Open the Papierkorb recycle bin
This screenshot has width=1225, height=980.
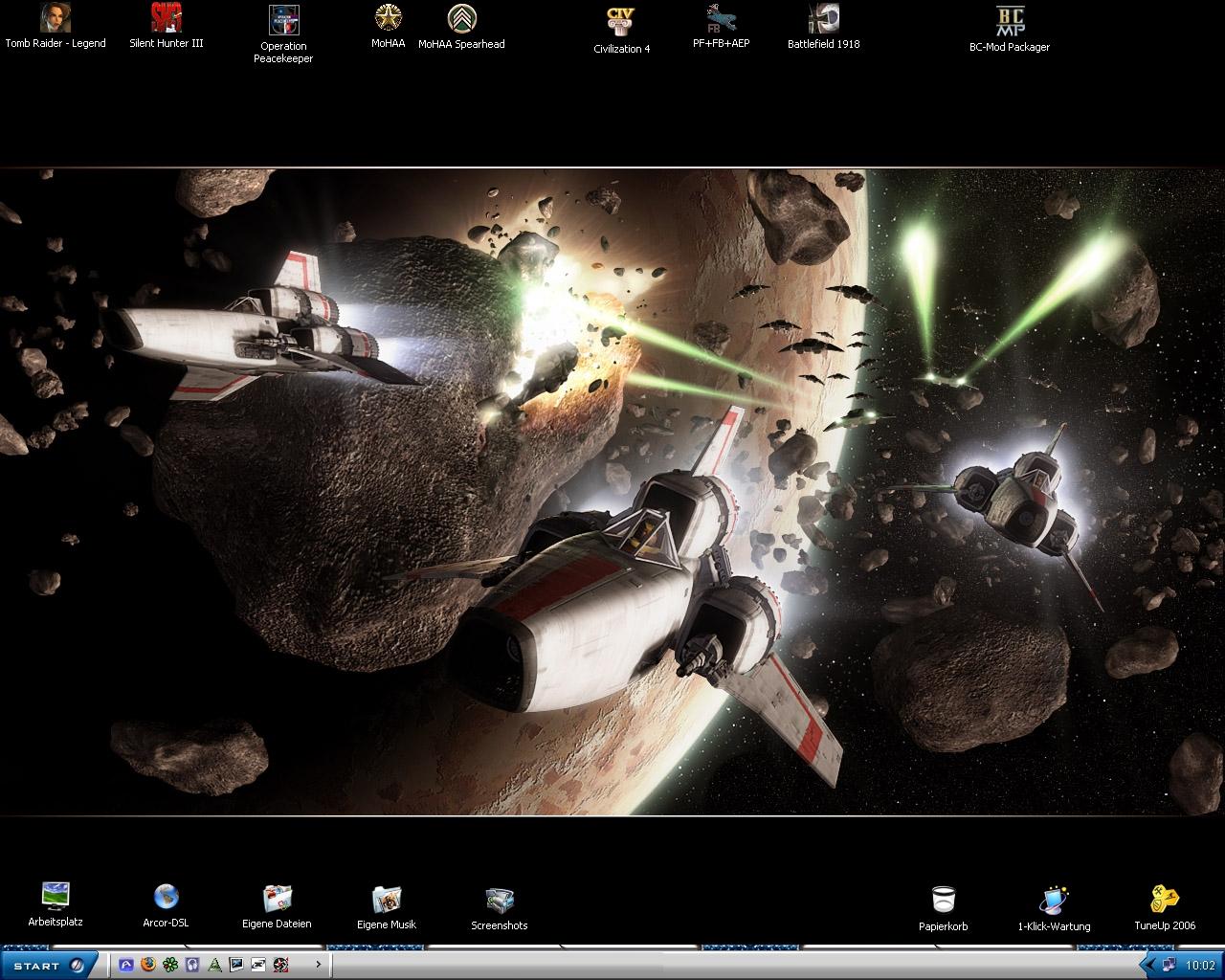click(x=944, y=908)
